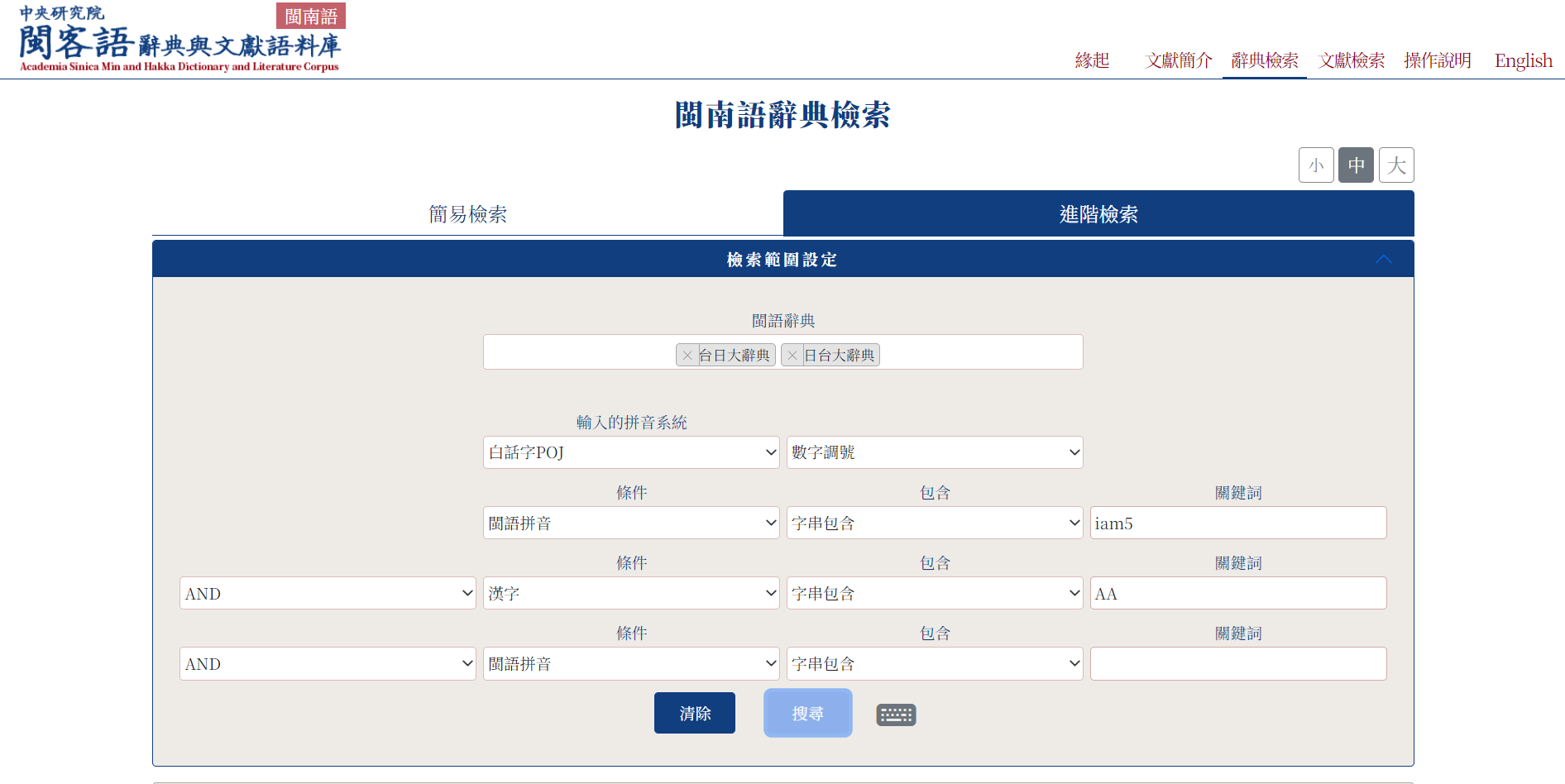Open the 漢字 condition dropdown
Image resolution: width=1565 pixels, height=784 pixels.
(631, 593)
